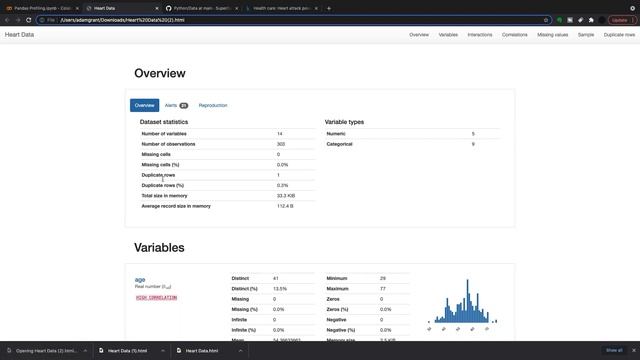The image size is (640, 360).
Task: Reload the page with the refresh icon
Action: 29,20
